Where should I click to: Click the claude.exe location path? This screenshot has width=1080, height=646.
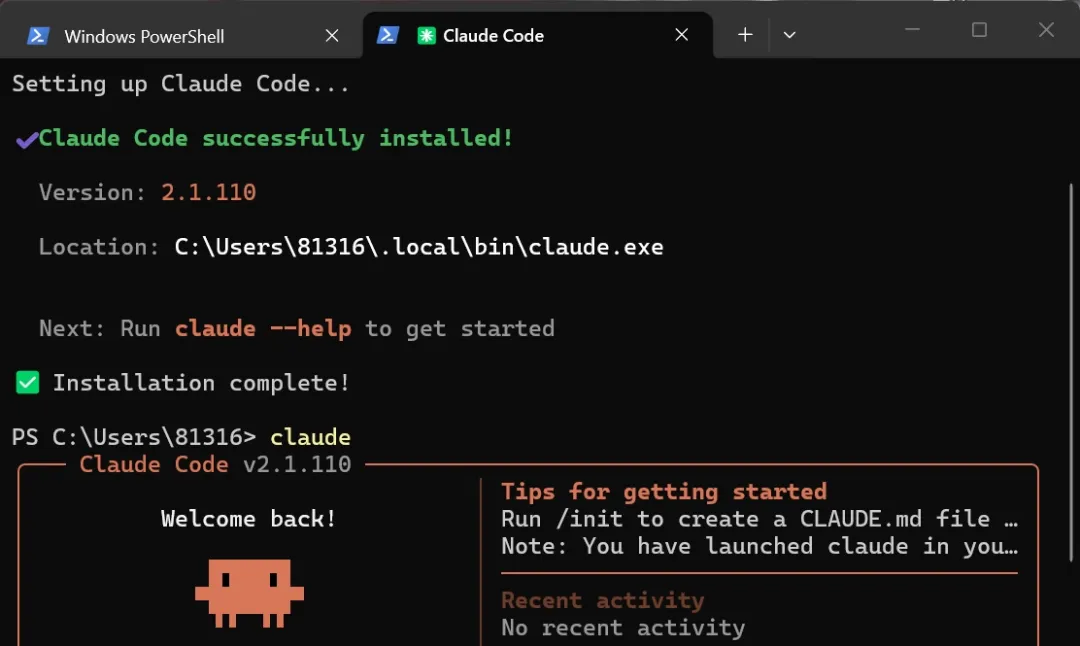coord(419,247)
